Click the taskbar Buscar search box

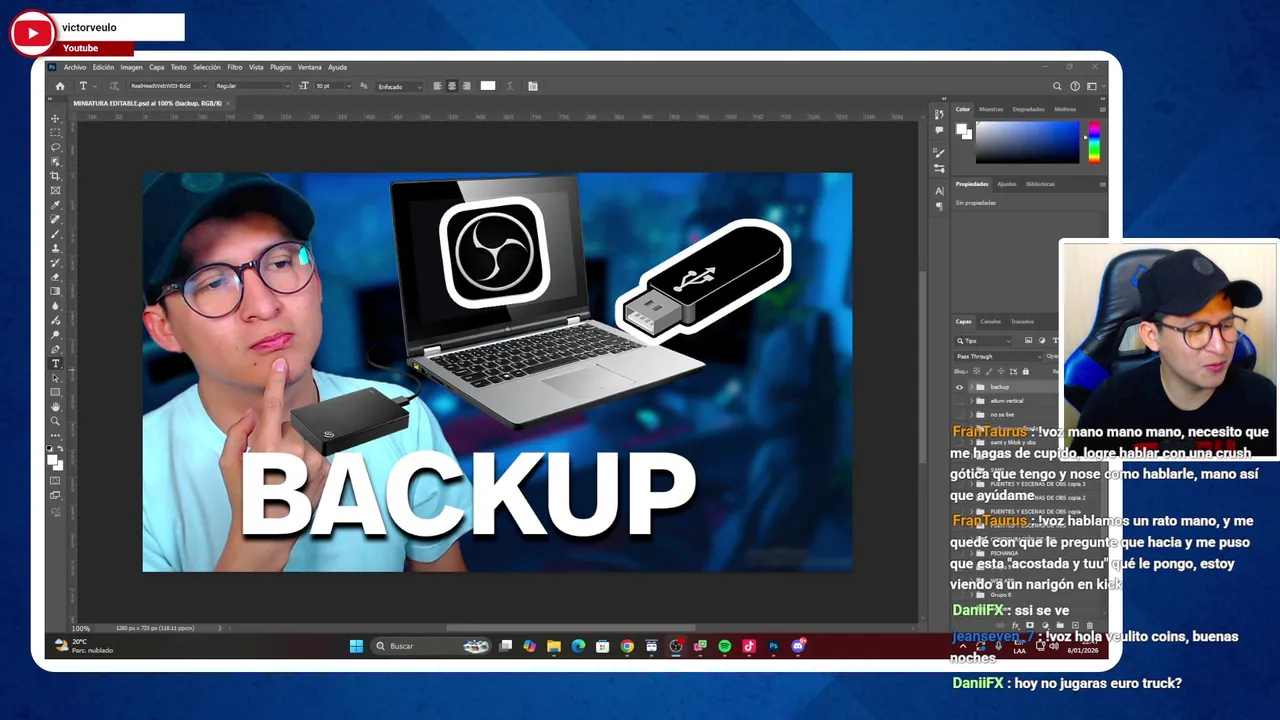tap(431, 646)
